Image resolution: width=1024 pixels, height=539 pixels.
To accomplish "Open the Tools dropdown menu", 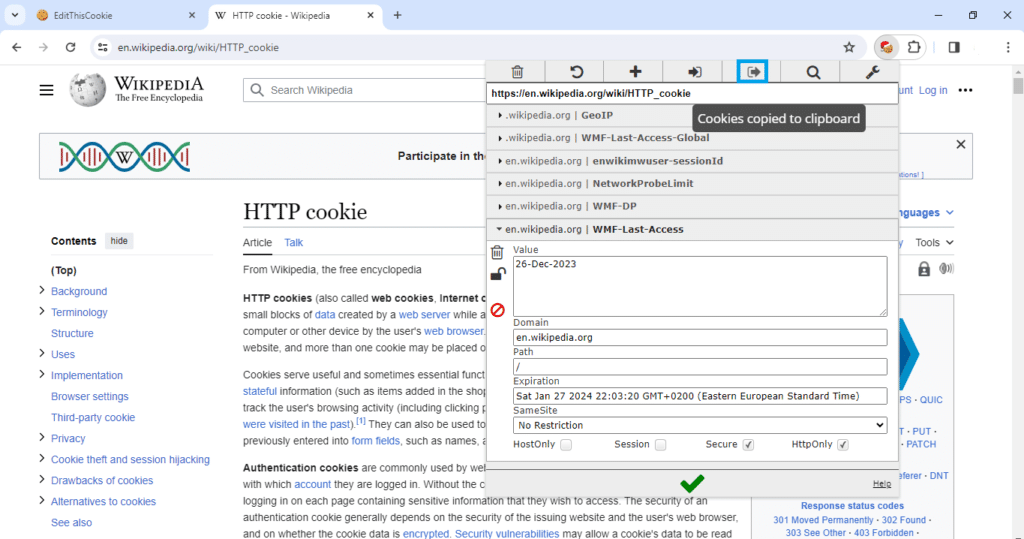I will coord(934,242).
